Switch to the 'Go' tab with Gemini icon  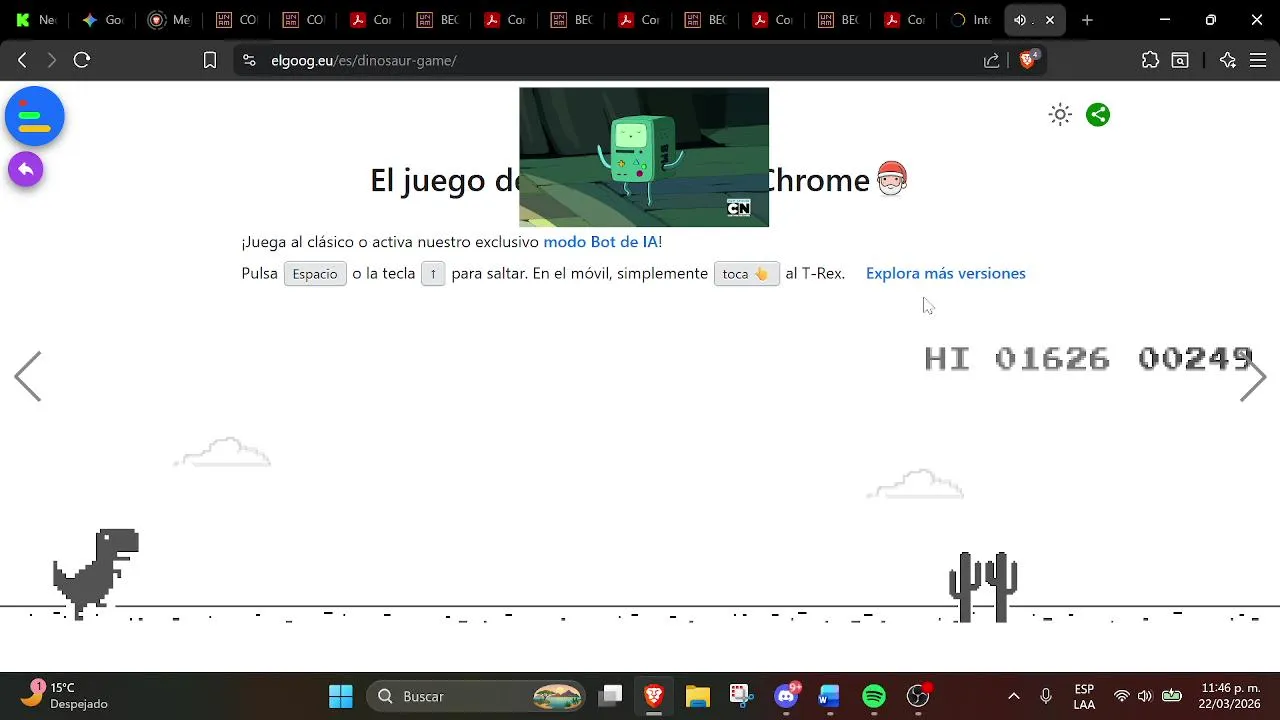click(102, 20)
